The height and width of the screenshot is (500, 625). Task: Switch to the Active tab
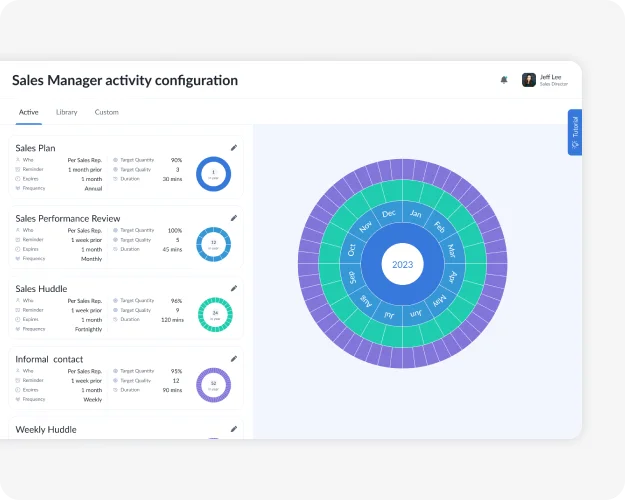point(29,112)
